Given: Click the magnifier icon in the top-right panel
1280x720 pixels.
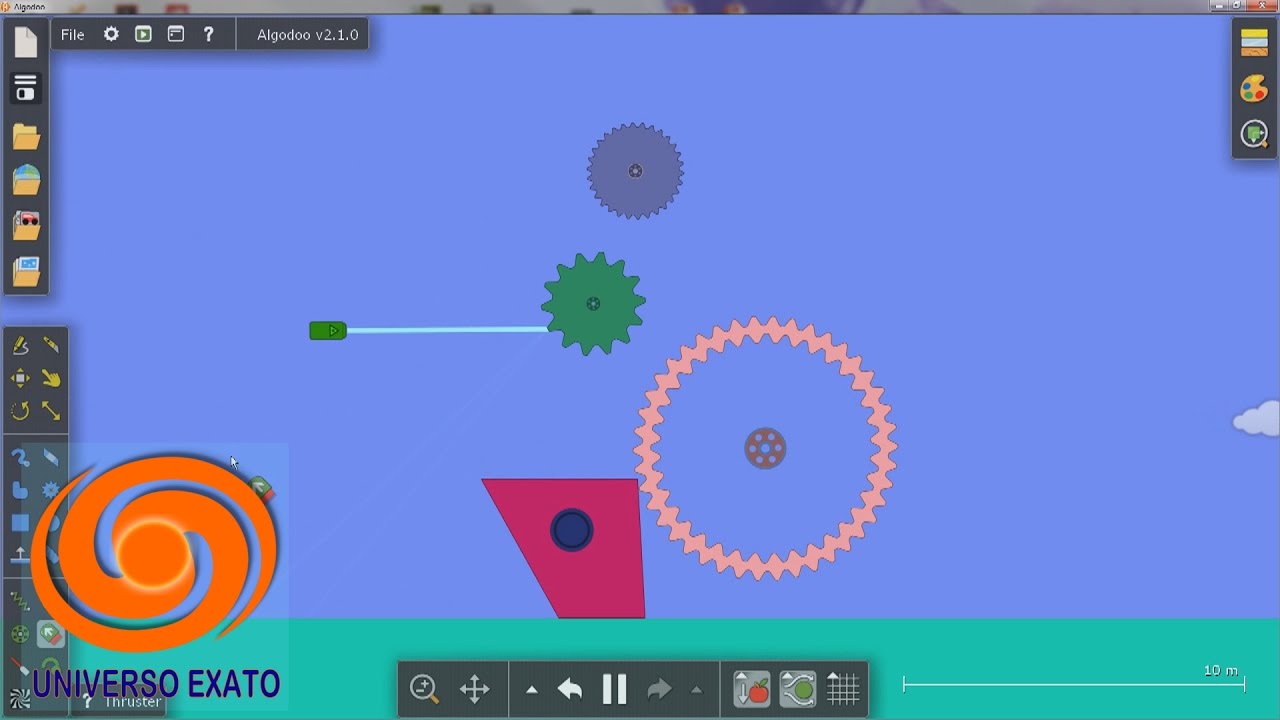Looking at the screenshot, I should point(1254,135).
